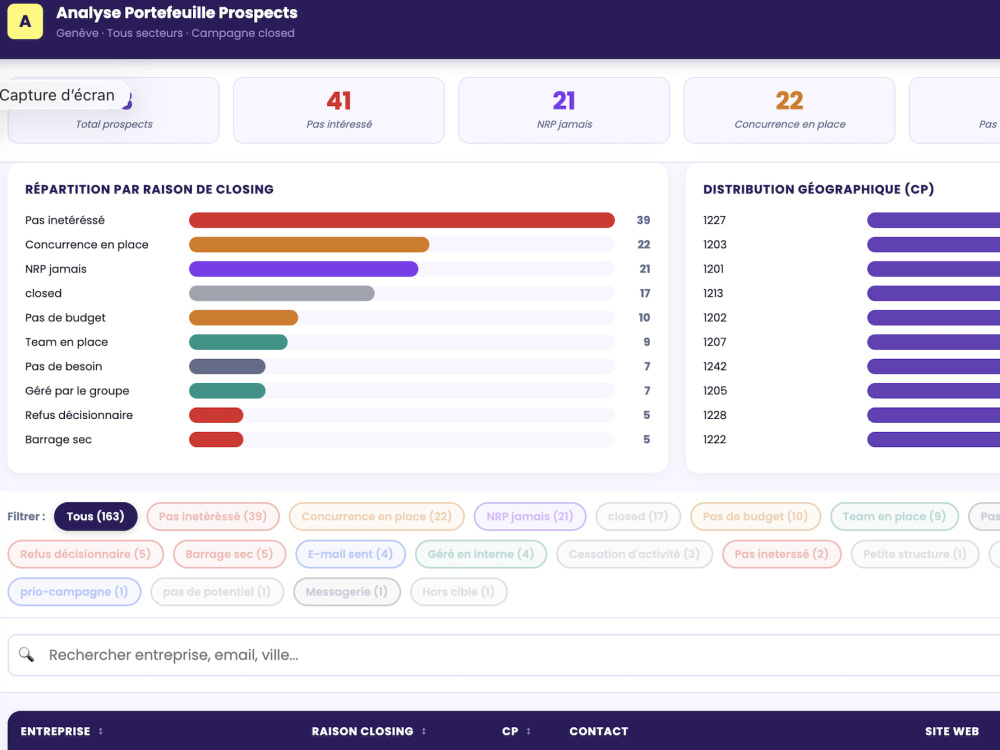Viewport: 1000px width, 750px height.
Task: Sort by RAISON CLOSING column arrows
Action: coord(423,732)
